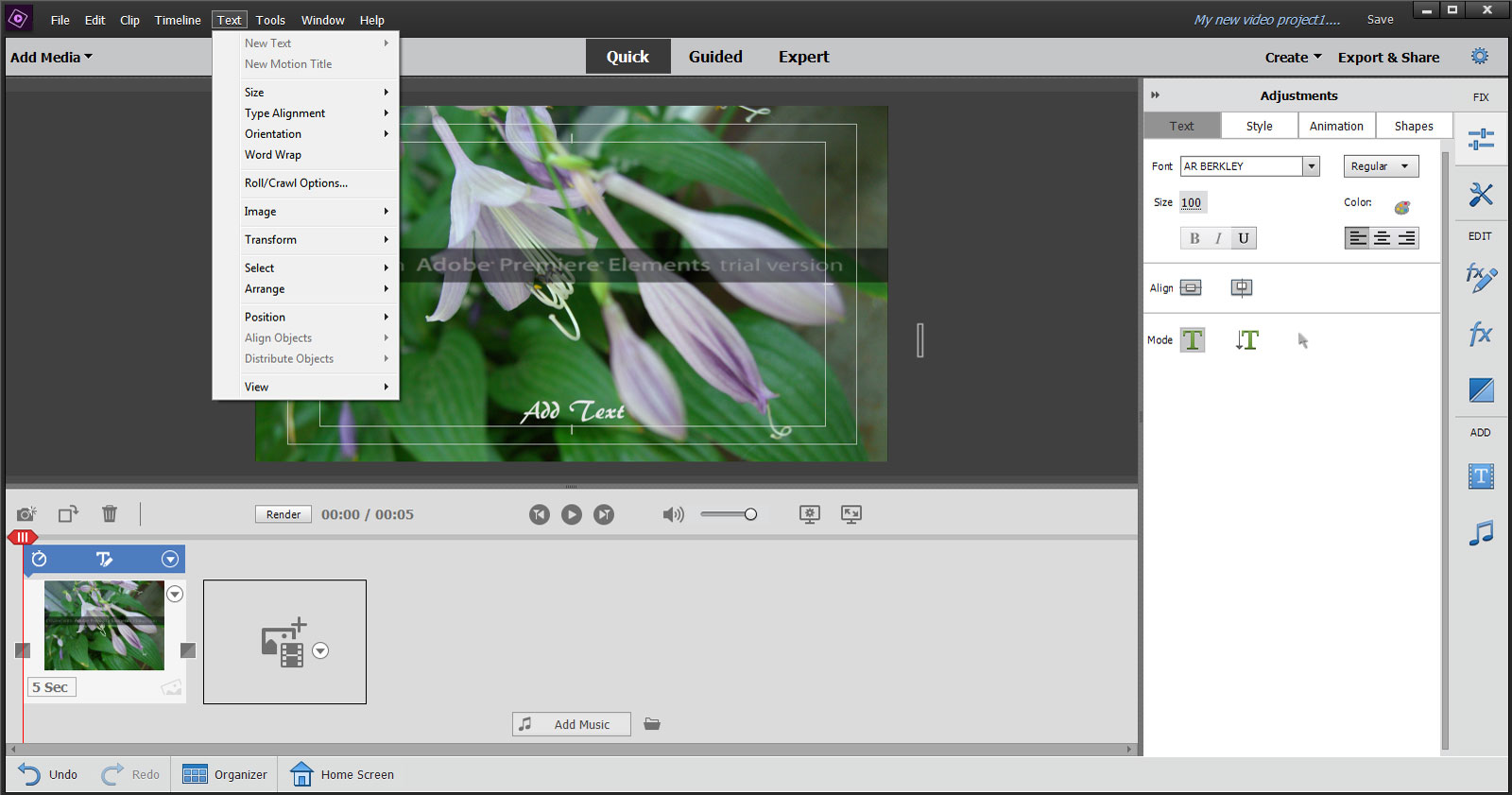1512x795 pixels.
Task: Select the selection arrow tool mode
Action: click(x=1302, y=340)
